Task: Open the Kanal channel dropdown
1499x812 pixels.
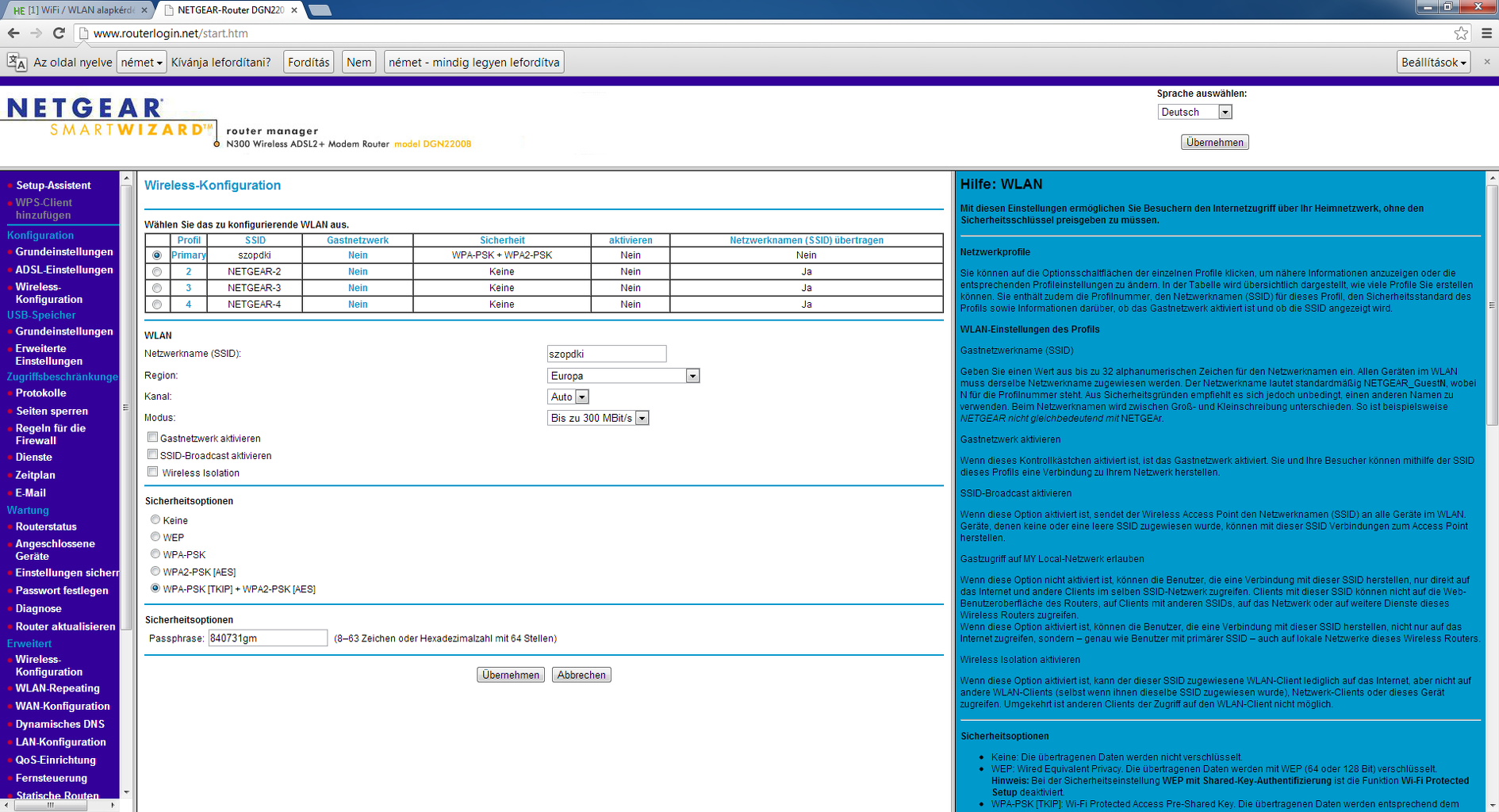Action: click(x=568, y=396)
